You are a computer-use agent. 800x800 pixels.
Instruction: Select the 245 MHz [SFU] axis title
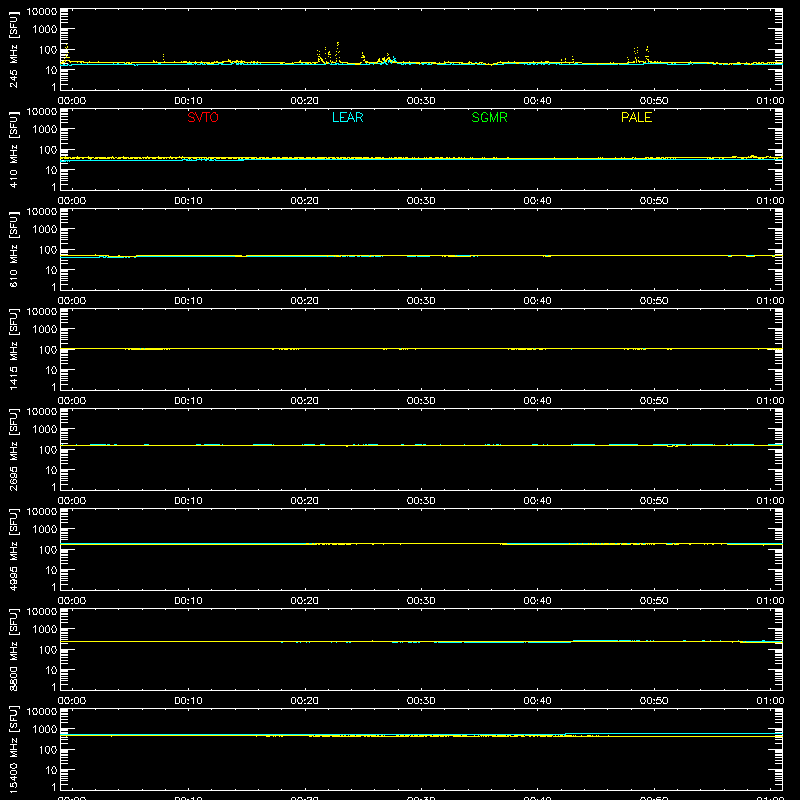click(x=13, y=49)
